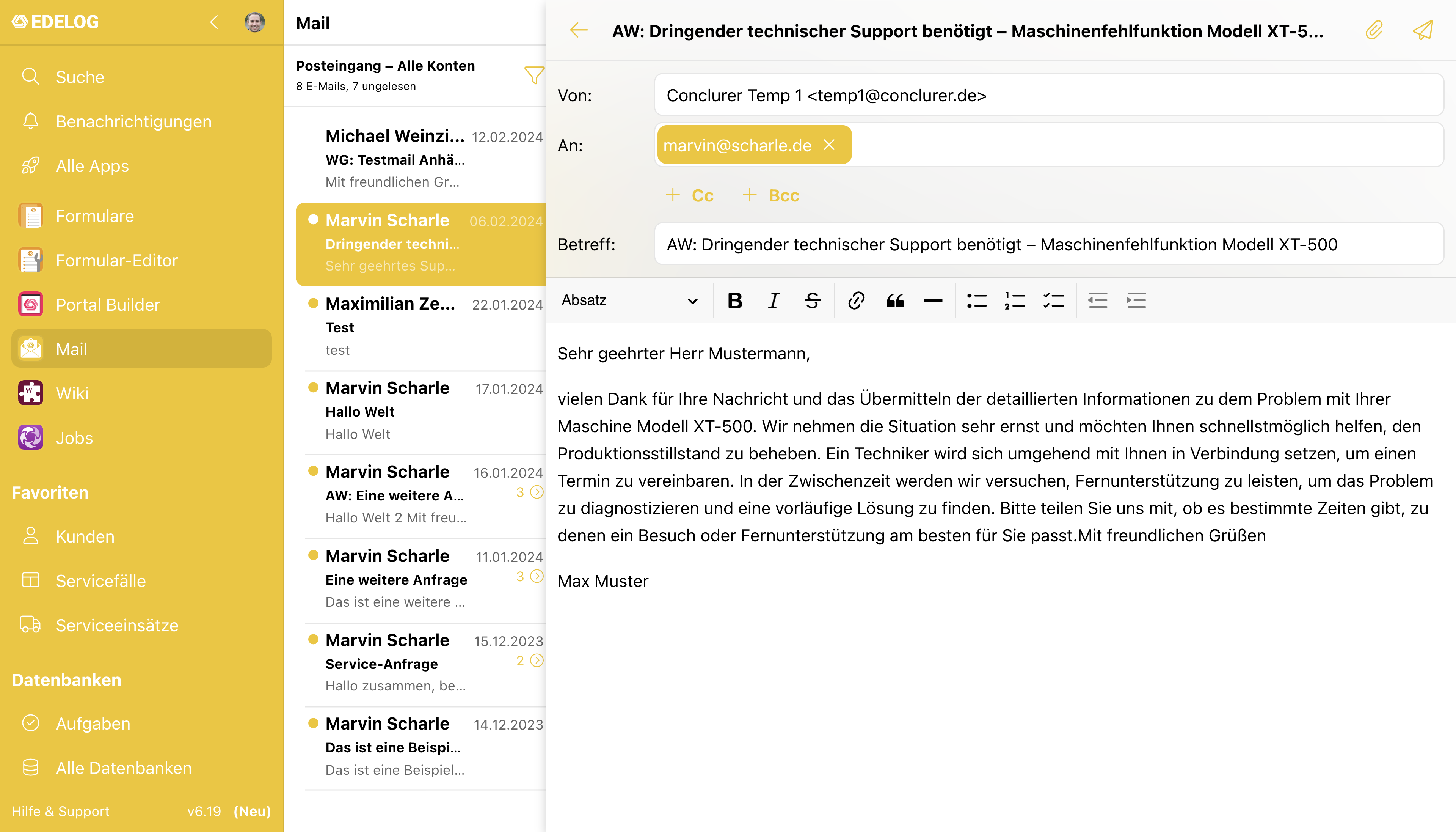Click the (Neu) version badge
This screenshot has height=832, width=1456.
tap(252, 812)
